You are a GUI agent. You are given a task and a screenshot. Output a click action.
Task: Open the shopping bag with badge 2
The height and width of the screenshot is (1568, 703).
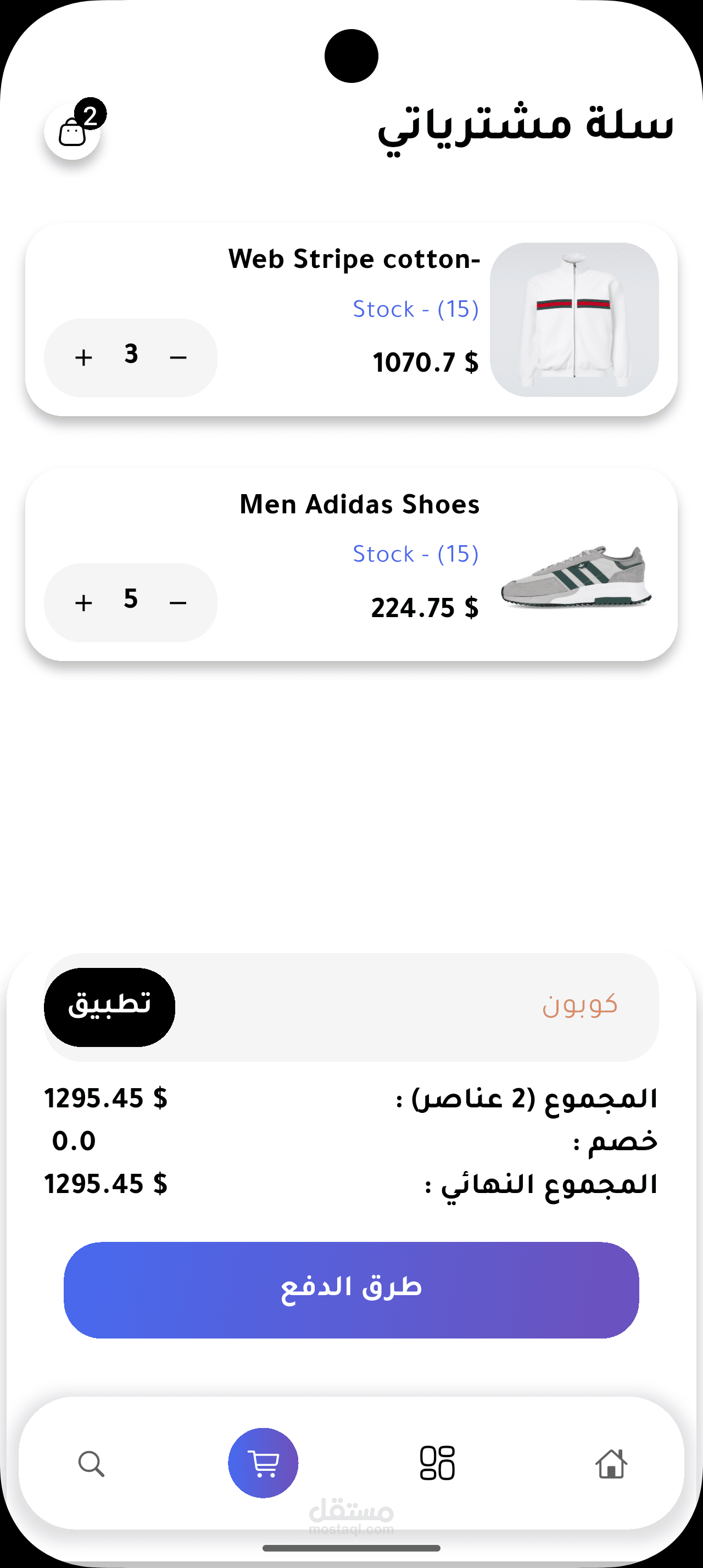[x=72, y=131]
